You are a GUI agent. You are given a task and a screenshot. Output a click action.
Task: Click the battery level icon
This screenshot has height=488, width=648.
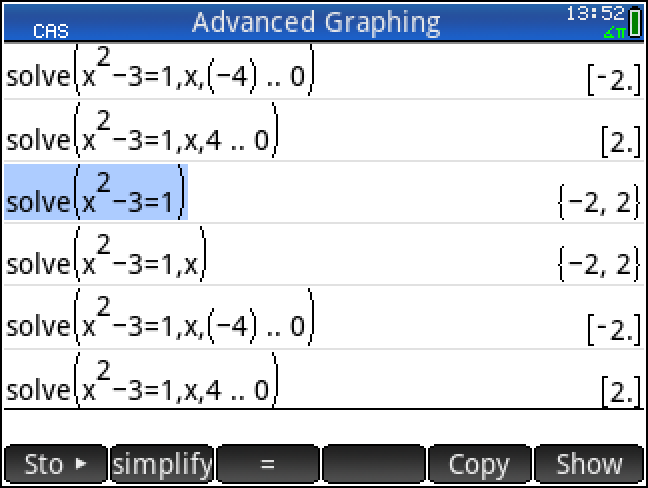click(635, 22)
